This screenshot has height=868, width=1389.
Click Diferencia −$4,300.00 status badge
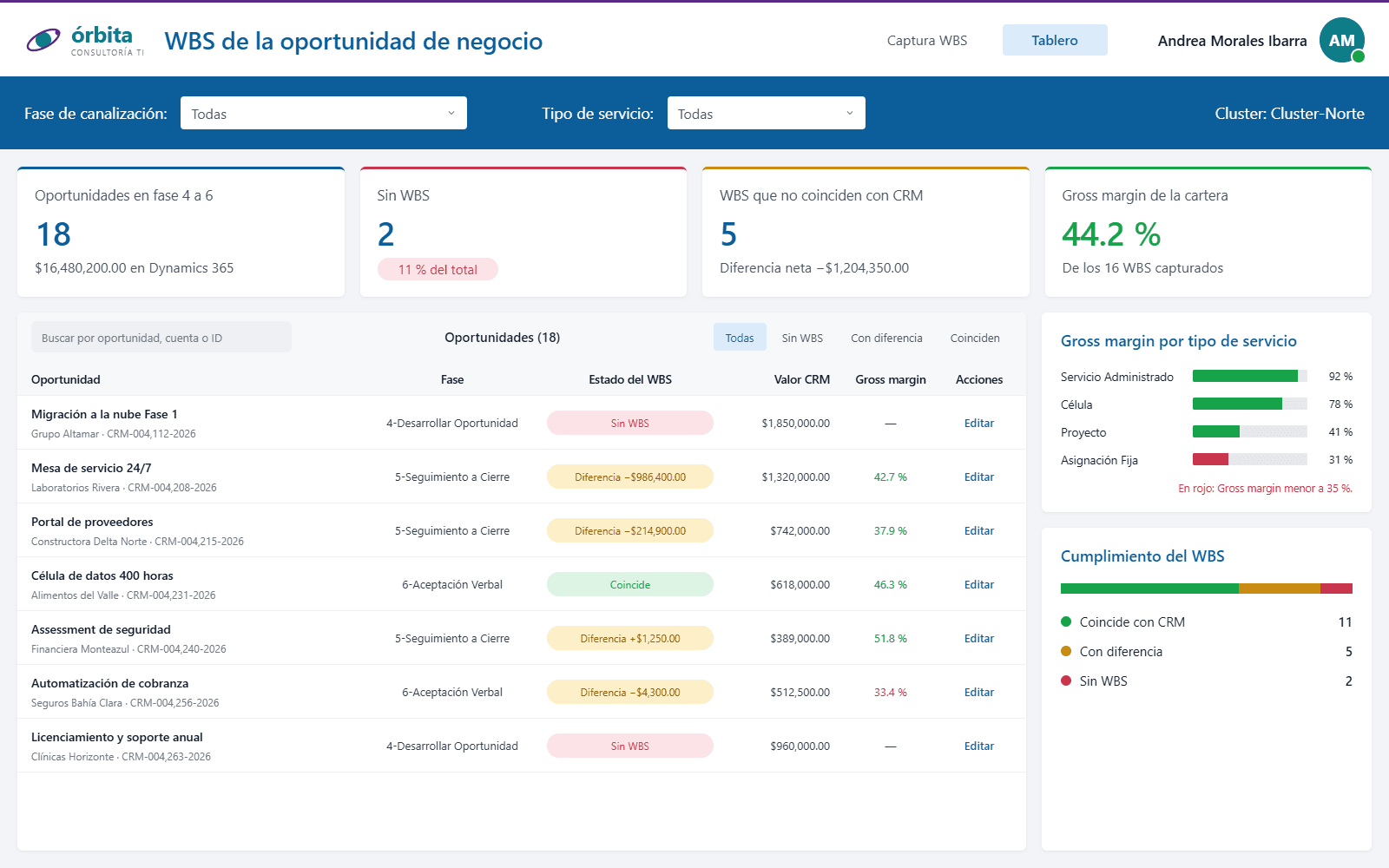point(630,692)
